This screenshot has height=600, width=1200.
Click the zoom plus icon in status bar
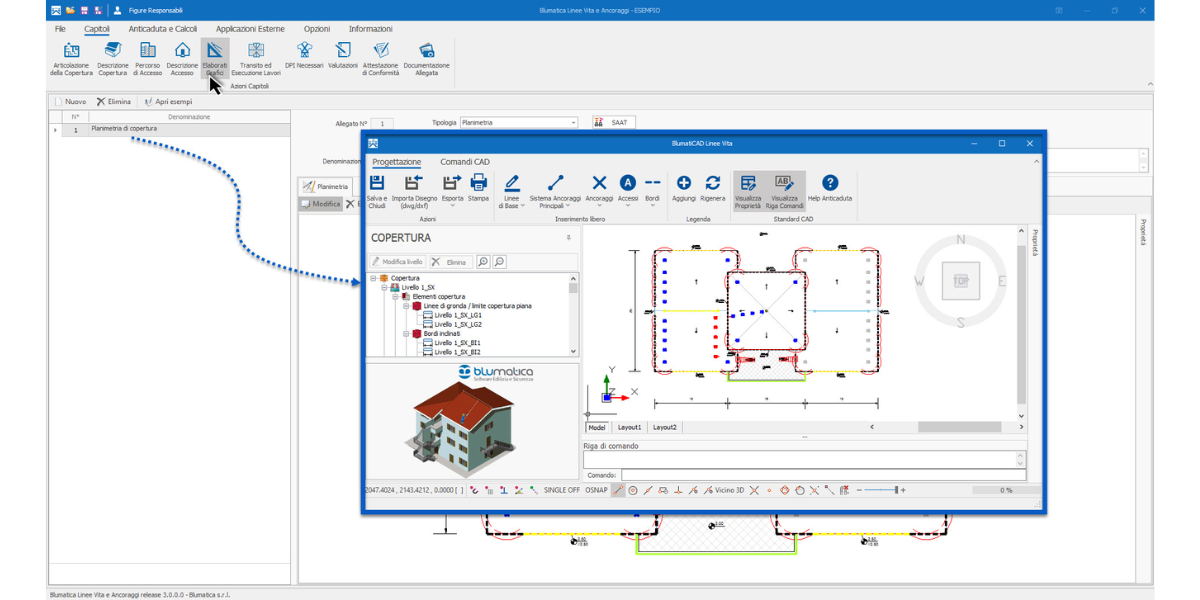coord(903,490)
